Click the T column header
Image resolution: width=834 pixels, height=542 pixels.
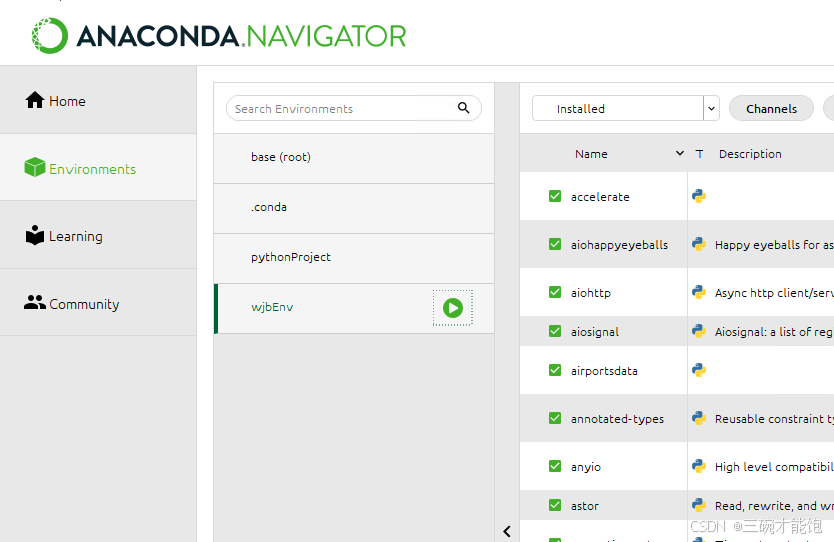(699, 154)
